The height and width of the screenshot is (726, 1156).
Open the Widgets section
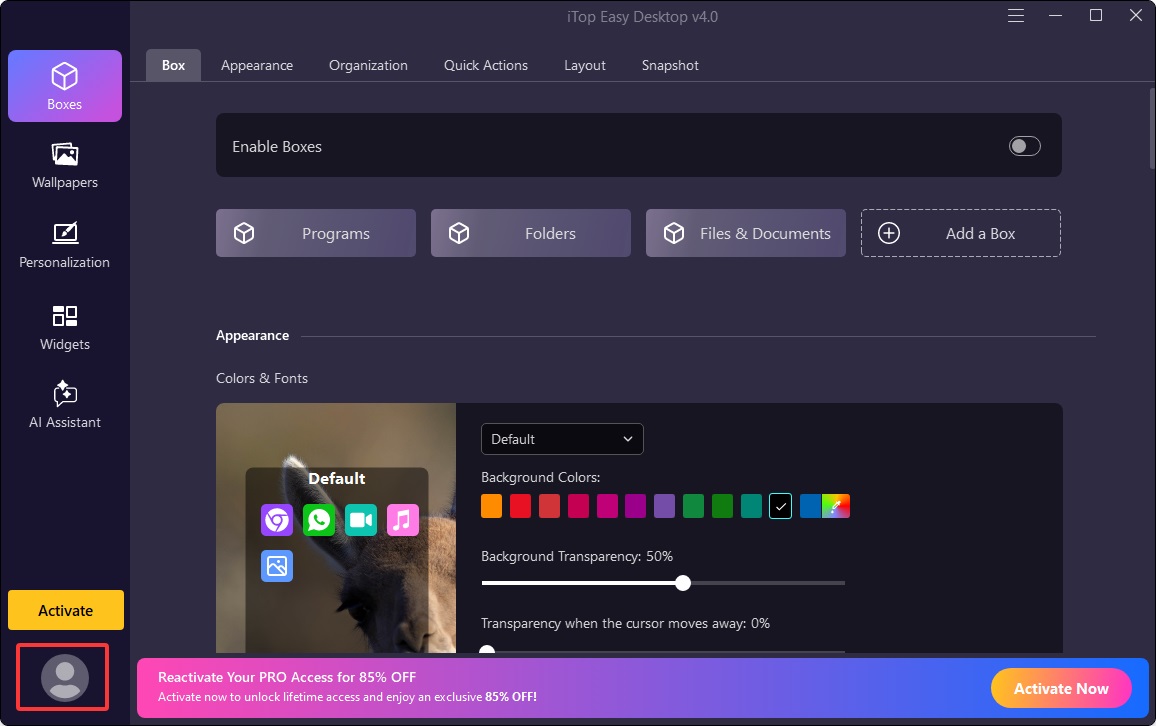64,328
